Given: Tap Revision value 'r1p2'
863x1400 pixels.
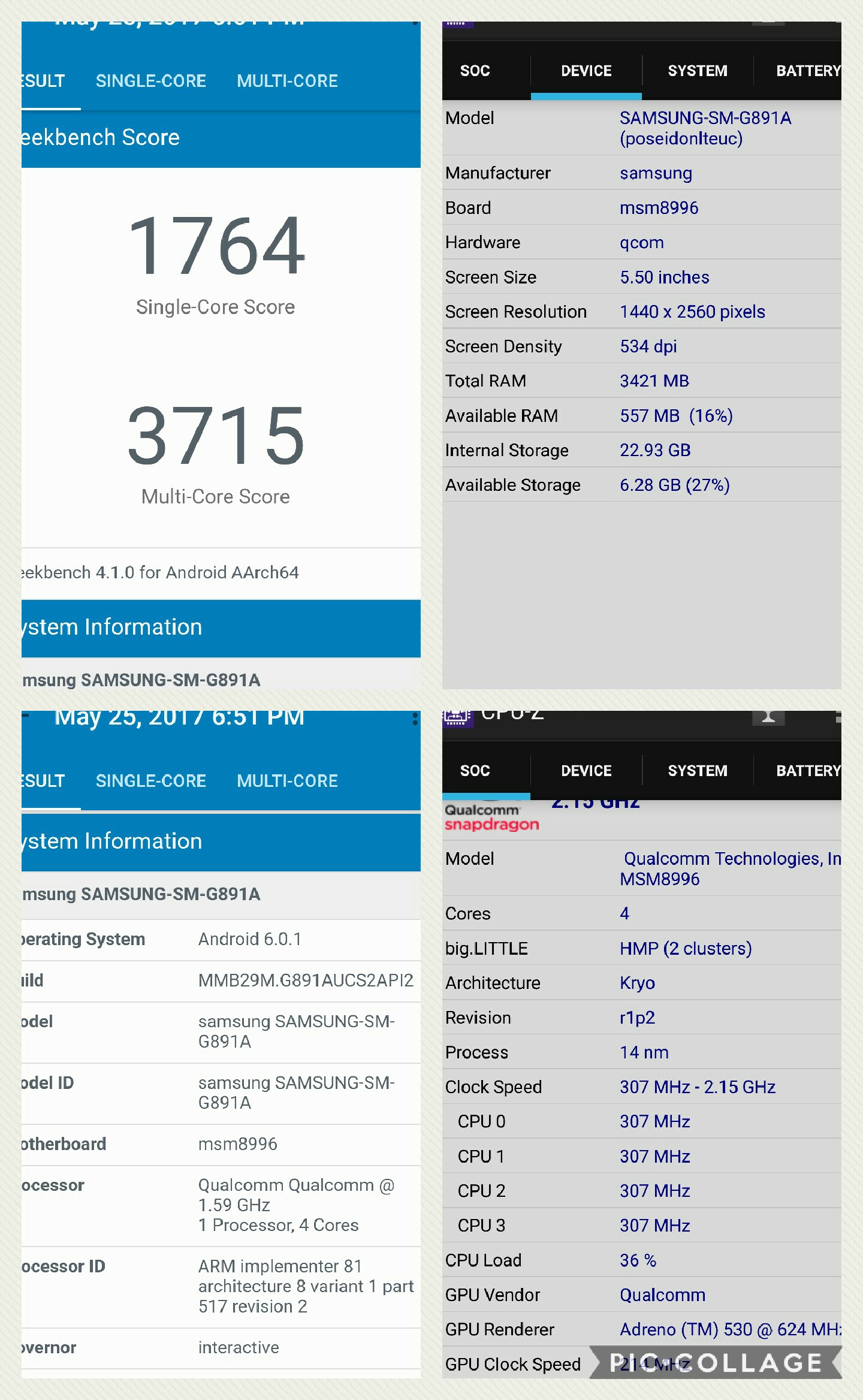Looking at the screenshot, I should pyautogui.click(x=637, y=1018).
